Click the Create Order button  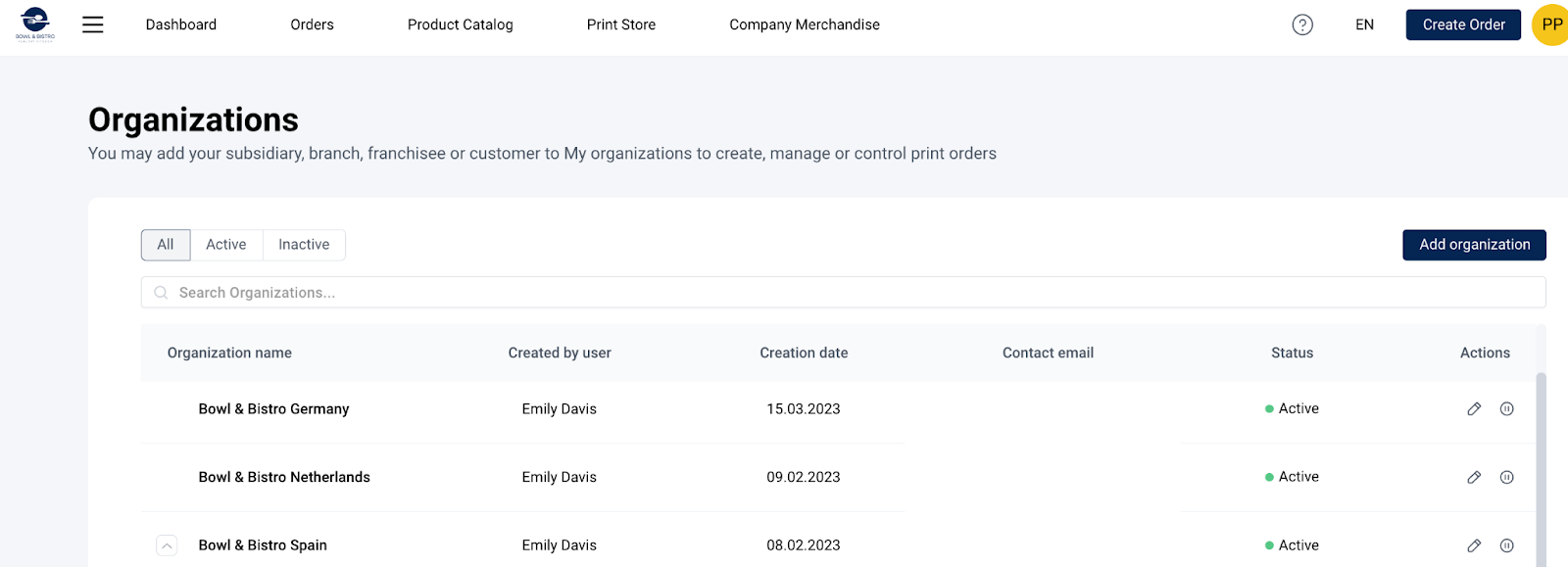pos(1463,24)
